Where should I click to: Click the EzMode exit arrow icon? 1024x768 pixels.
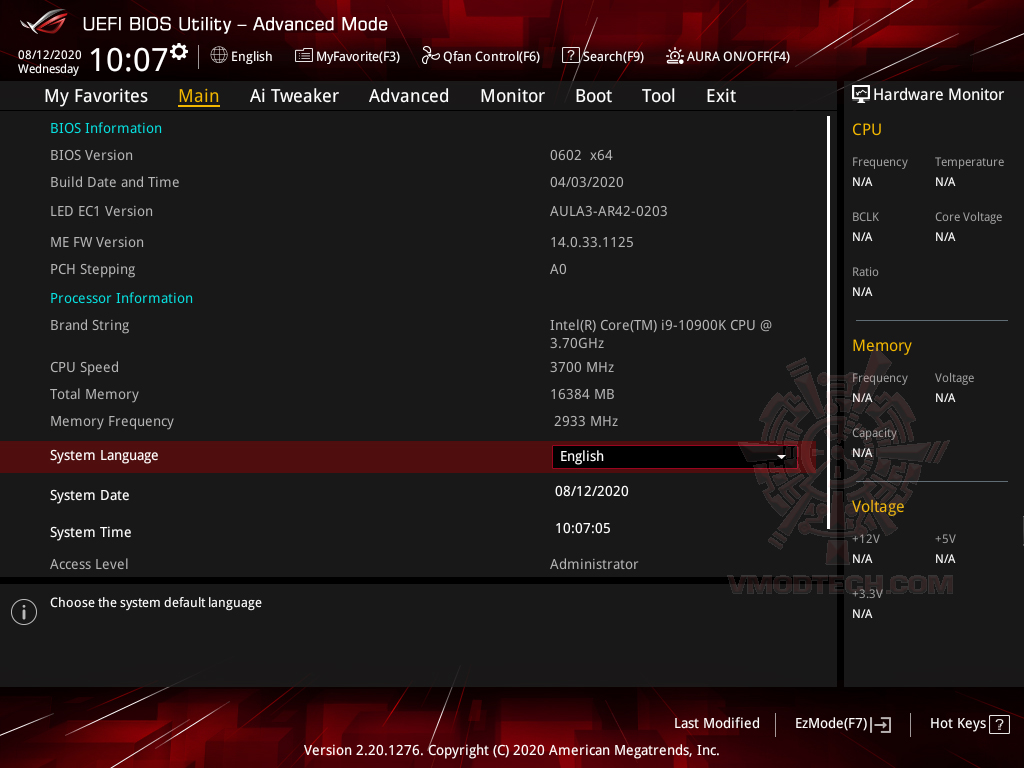[x=881, y=724]
